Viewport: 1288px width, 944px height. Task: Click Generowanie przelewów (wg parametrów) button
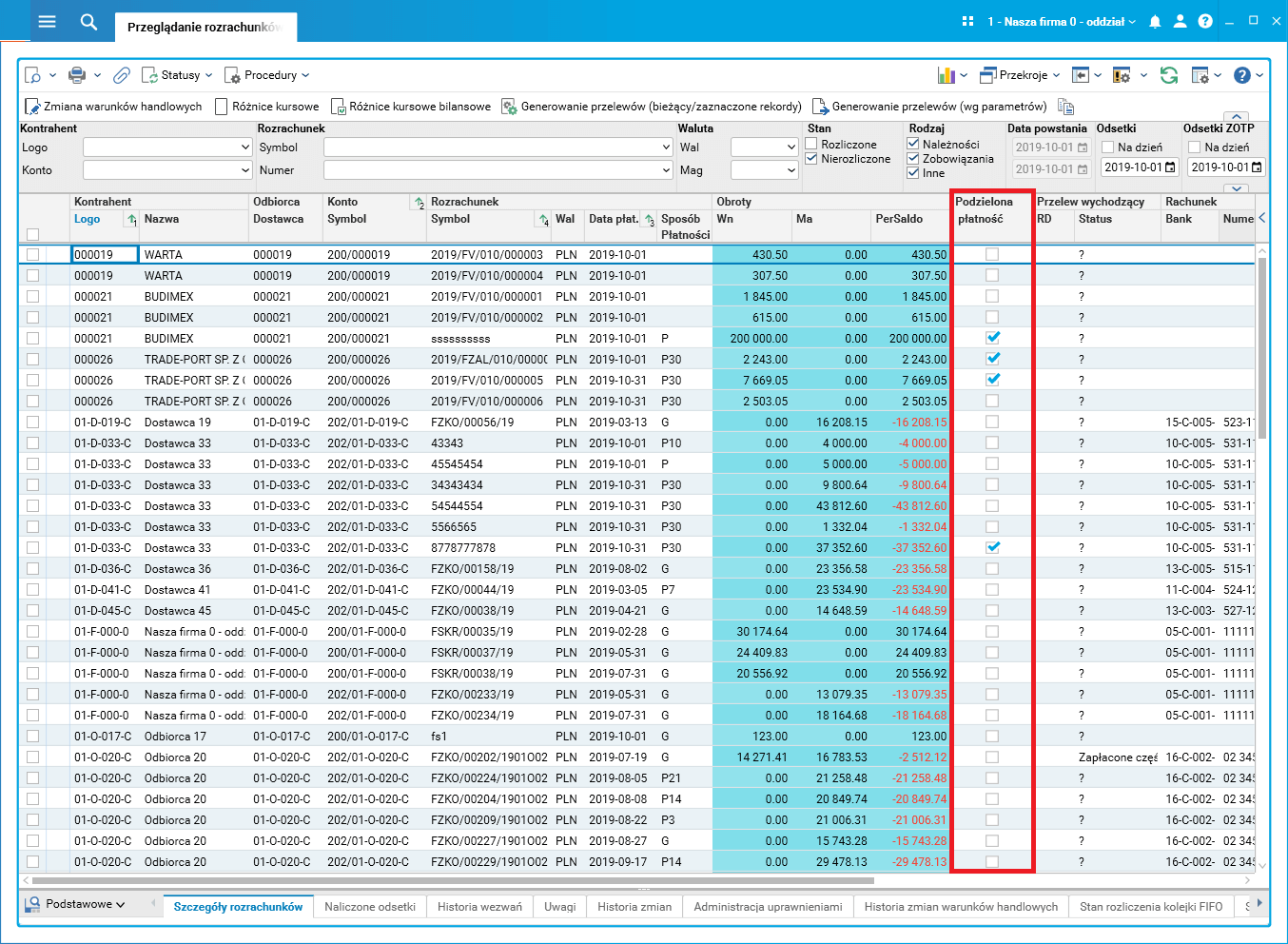tap(930, 107)
